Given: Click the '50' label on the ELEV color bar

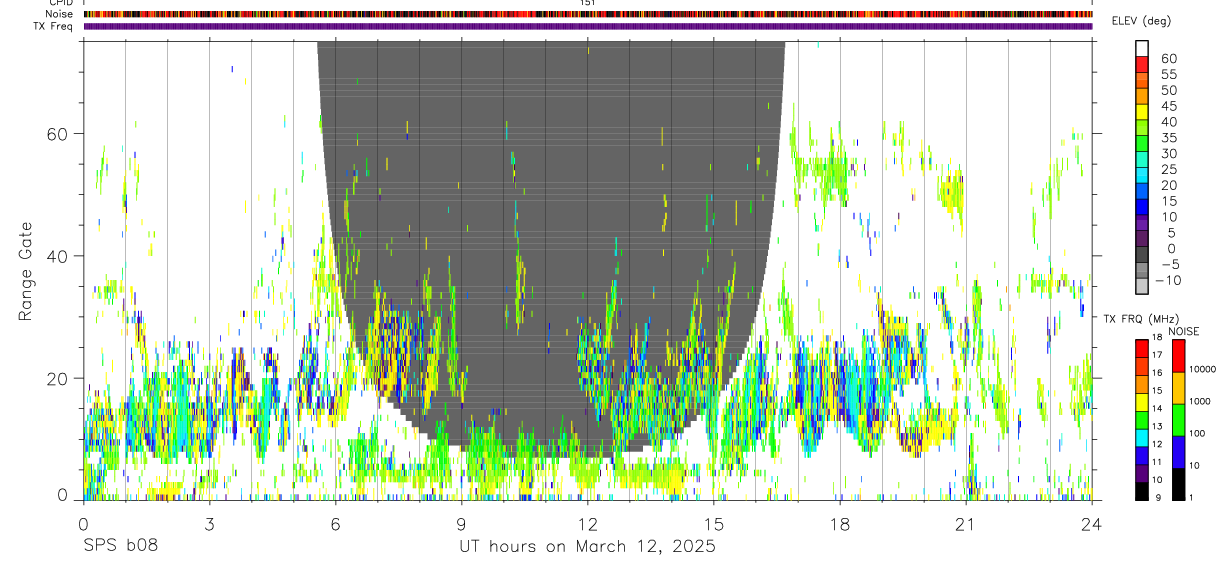Looking at the screenshot, I should (x=1167, y=91).
